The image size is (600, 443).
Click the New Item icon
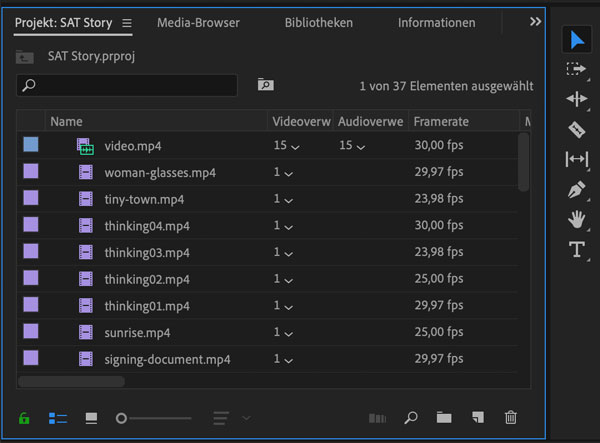(478, 418)
